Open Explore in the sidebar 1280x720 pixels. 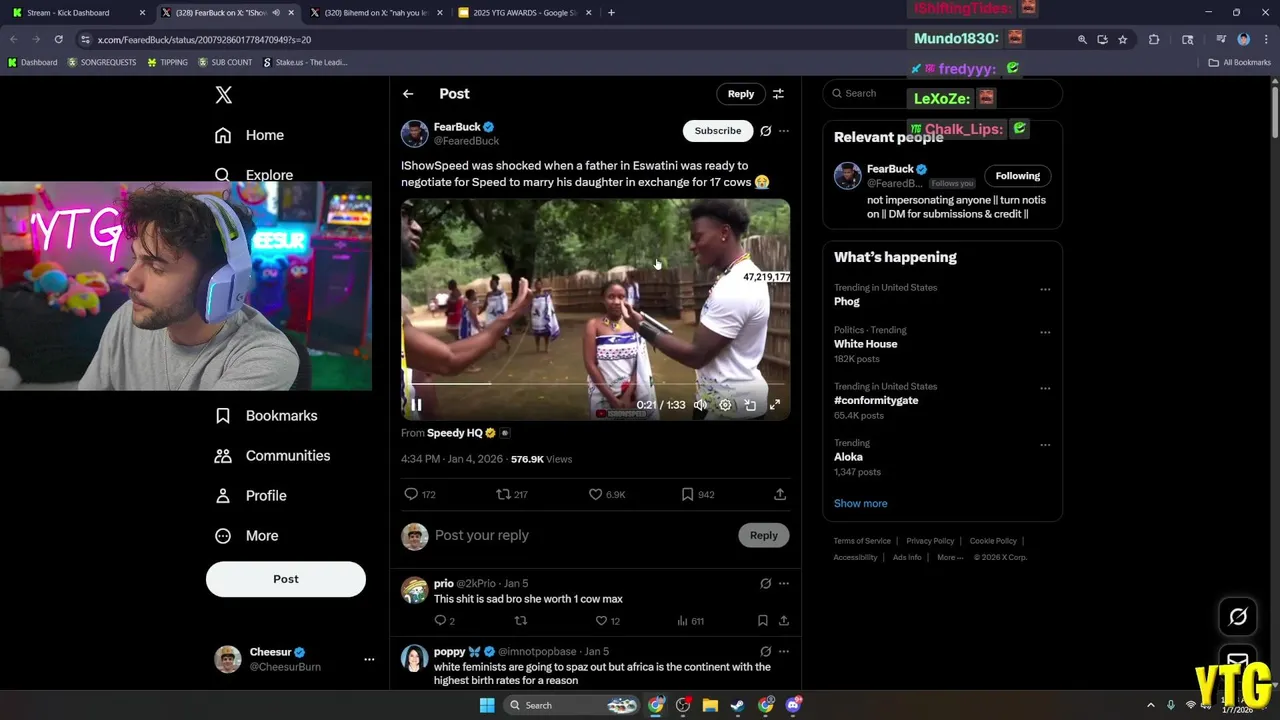255,175
